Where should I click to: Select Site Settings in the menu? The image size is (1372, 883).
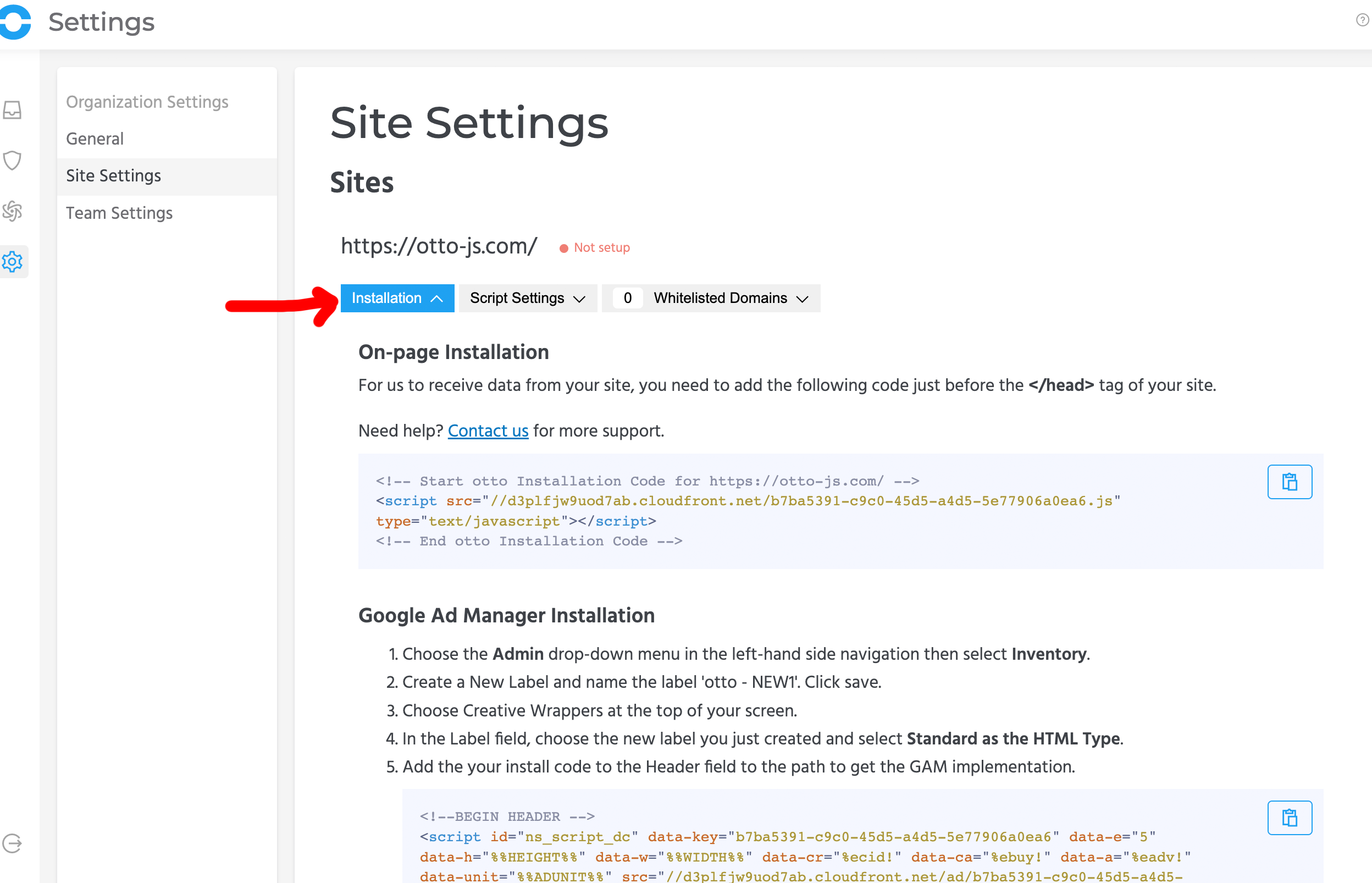pyautogui.click(x=167, y=176)
